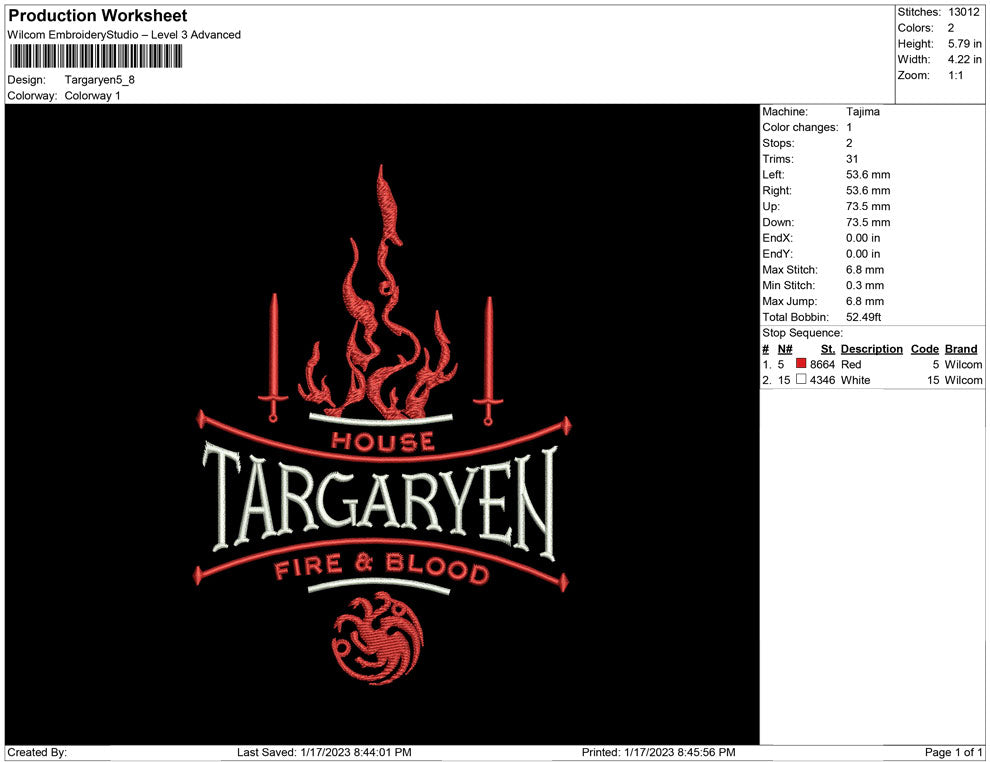Image resolution: width=990 pixels, height=762 pixels.
Task: Click 'Wilcom EmbroideryStudio – Level 3 Advanced' text
Action: coord(124,35)
